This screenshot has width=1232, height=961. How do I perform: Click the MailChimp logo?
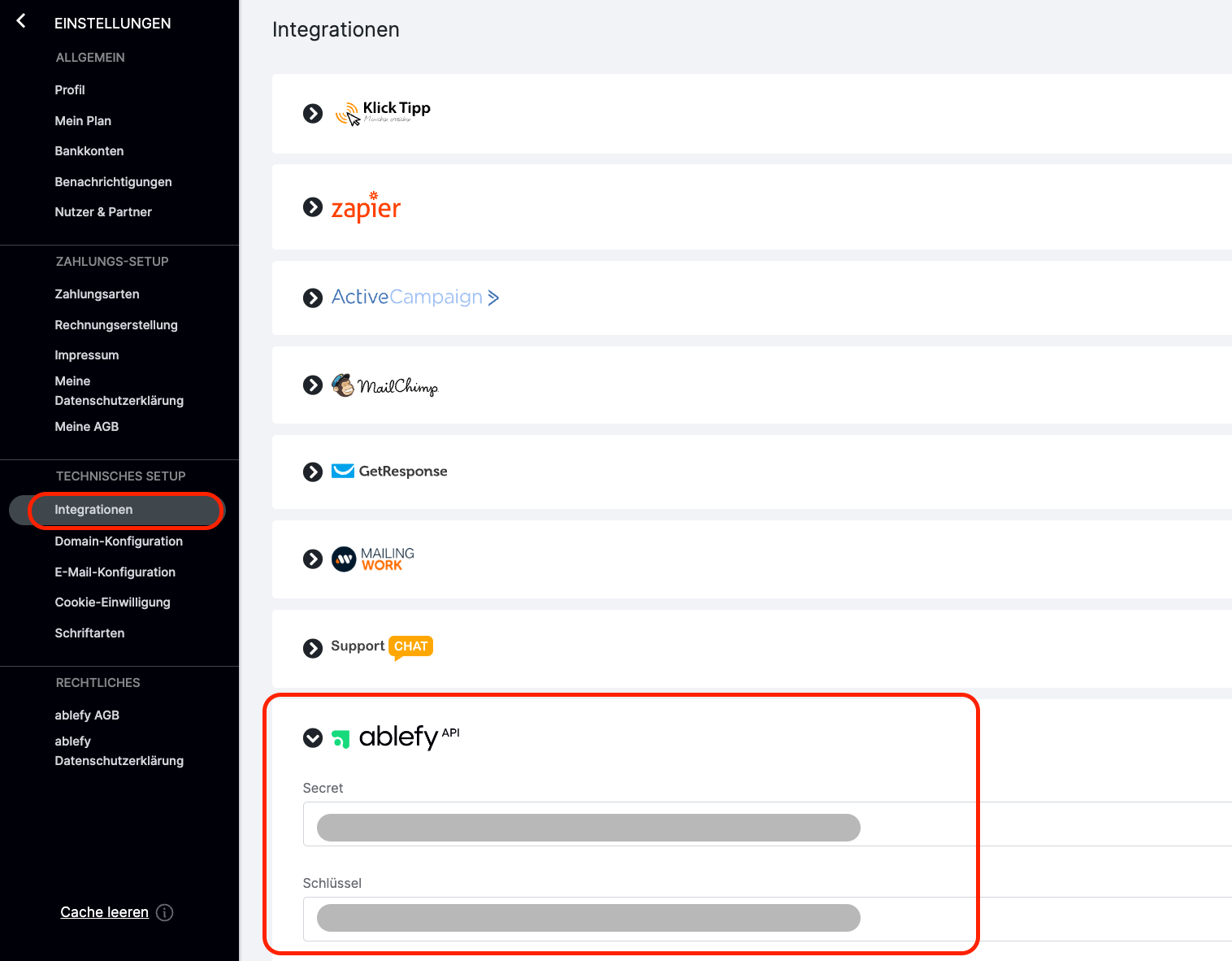384,385
